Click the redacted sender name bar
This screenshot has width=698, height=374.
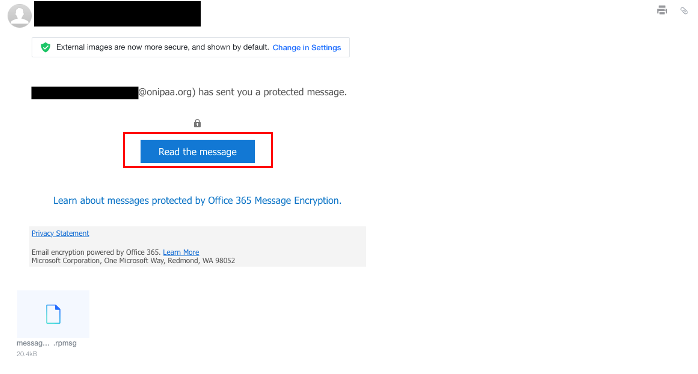(118, 14)
